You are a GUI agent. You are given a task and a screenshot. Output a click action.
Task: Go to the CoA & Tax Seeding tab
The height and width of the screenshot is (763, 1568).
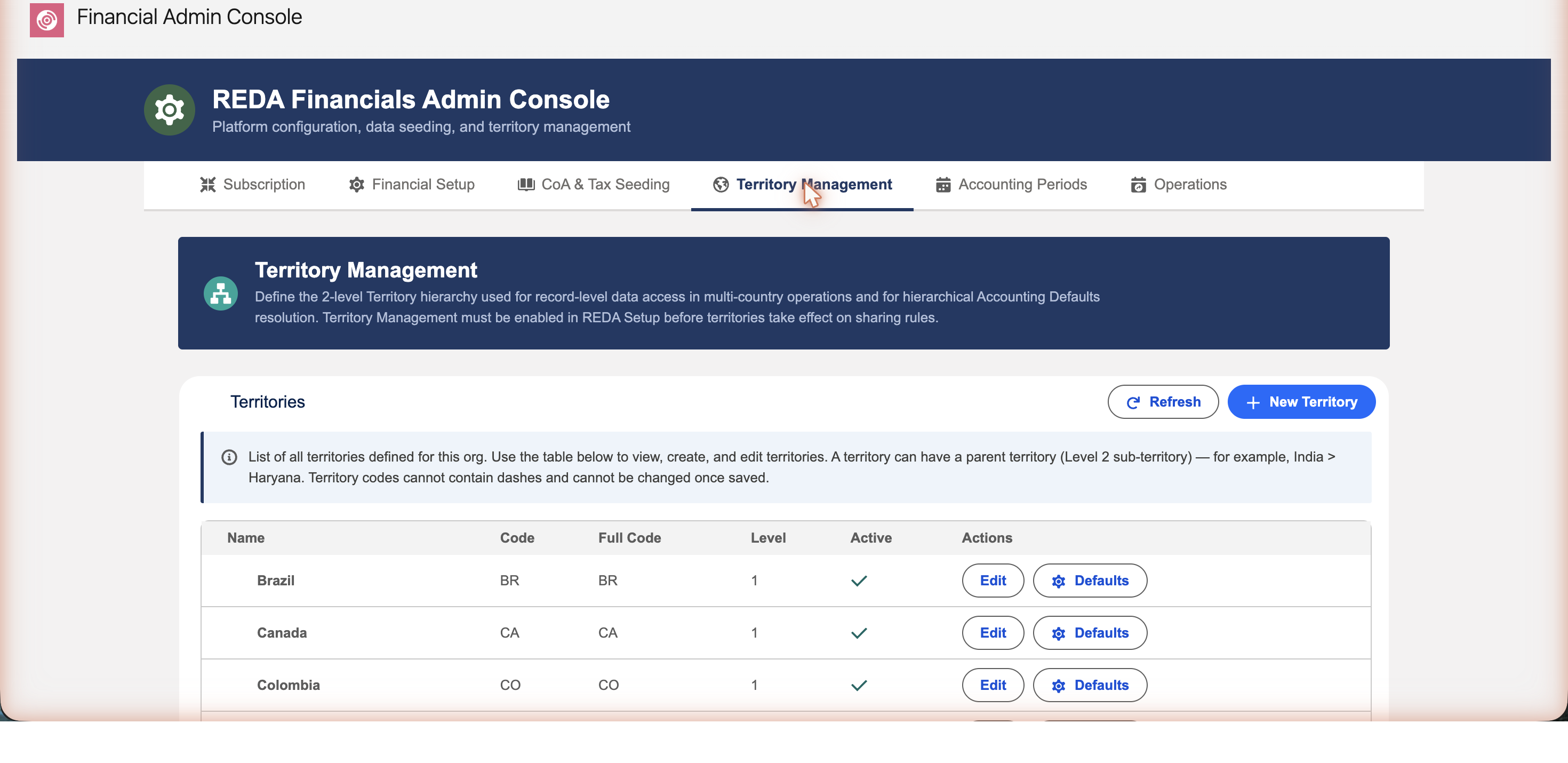(x=594, y=185)
